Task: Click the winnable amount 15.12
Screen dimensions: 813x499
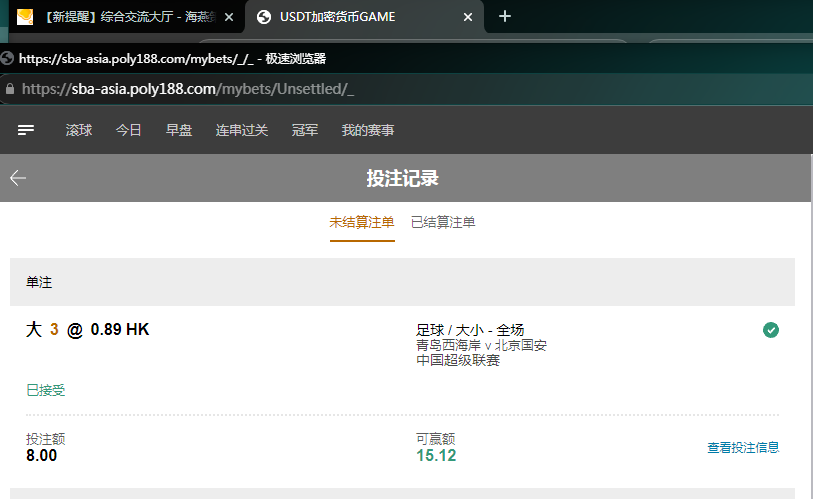Action: click(x=436, y=455)
